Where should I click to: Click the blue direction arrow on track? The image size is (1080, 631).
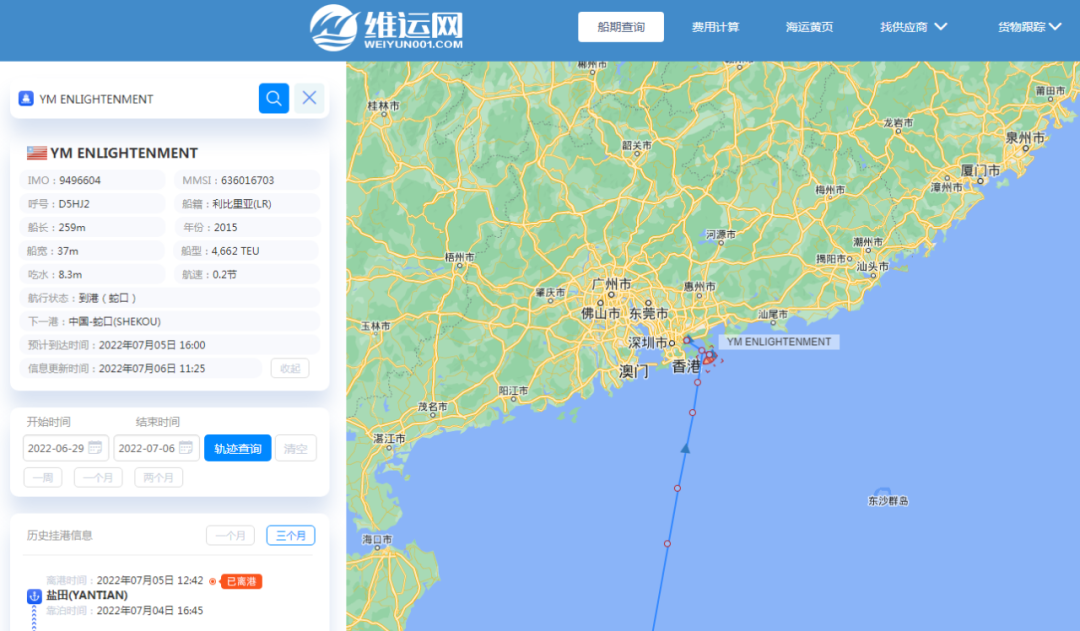click(x=686, y=448)
